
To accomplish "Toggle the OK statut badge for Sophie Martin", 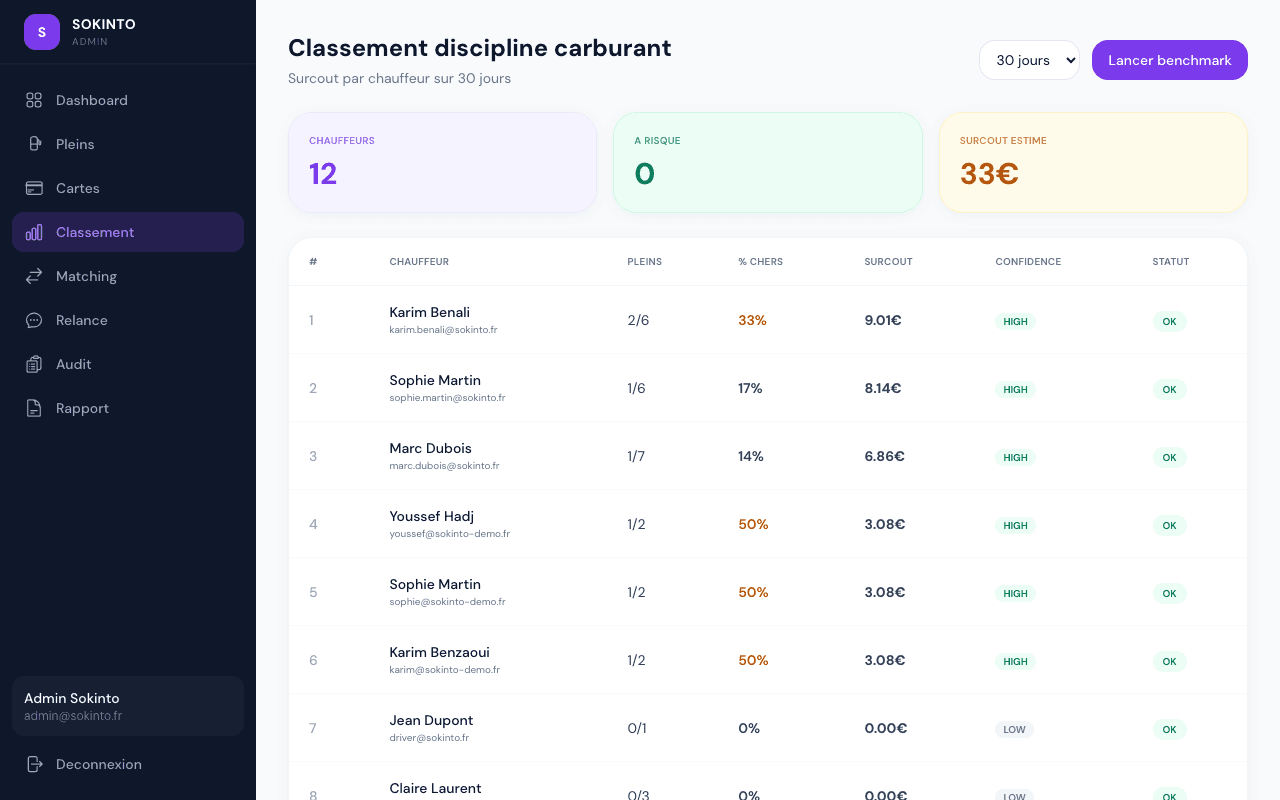I will click(x=1169, y=390).
